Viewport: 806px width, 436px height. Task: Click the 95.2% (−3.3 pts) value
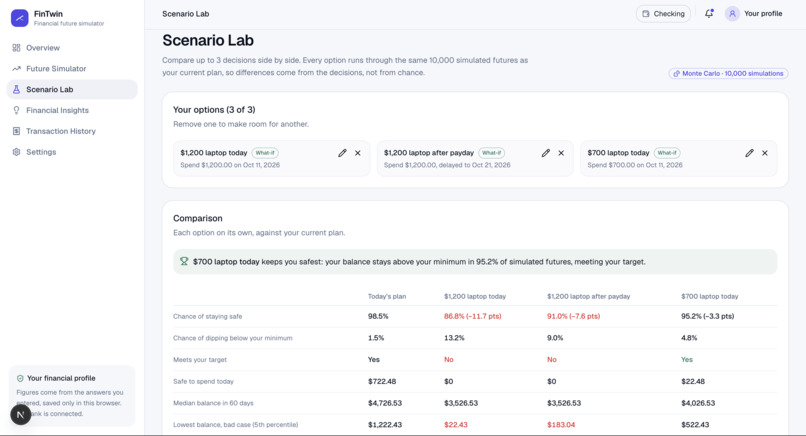707,316
